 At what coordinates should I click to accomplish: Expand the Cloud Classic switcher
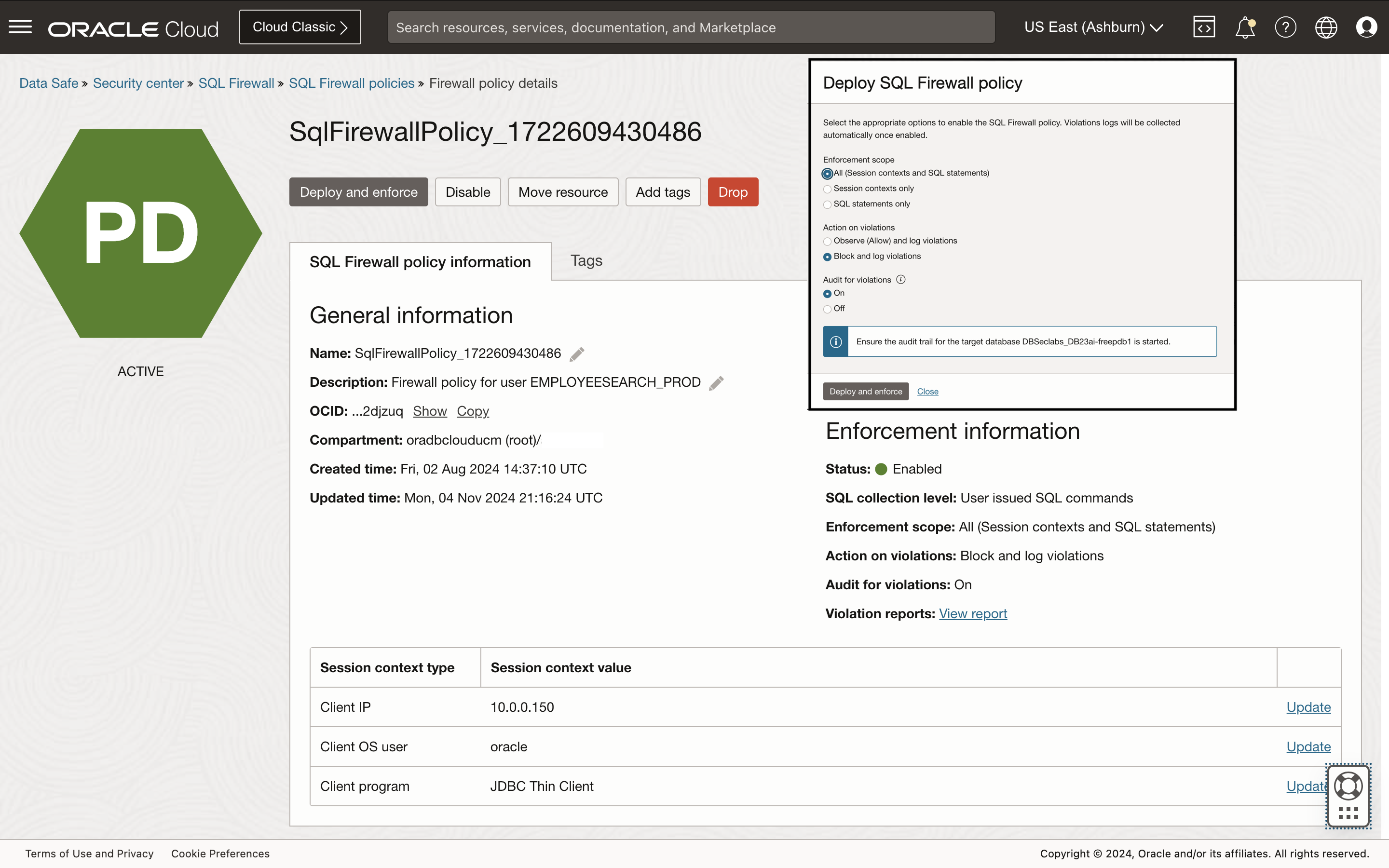click(299, 27)
